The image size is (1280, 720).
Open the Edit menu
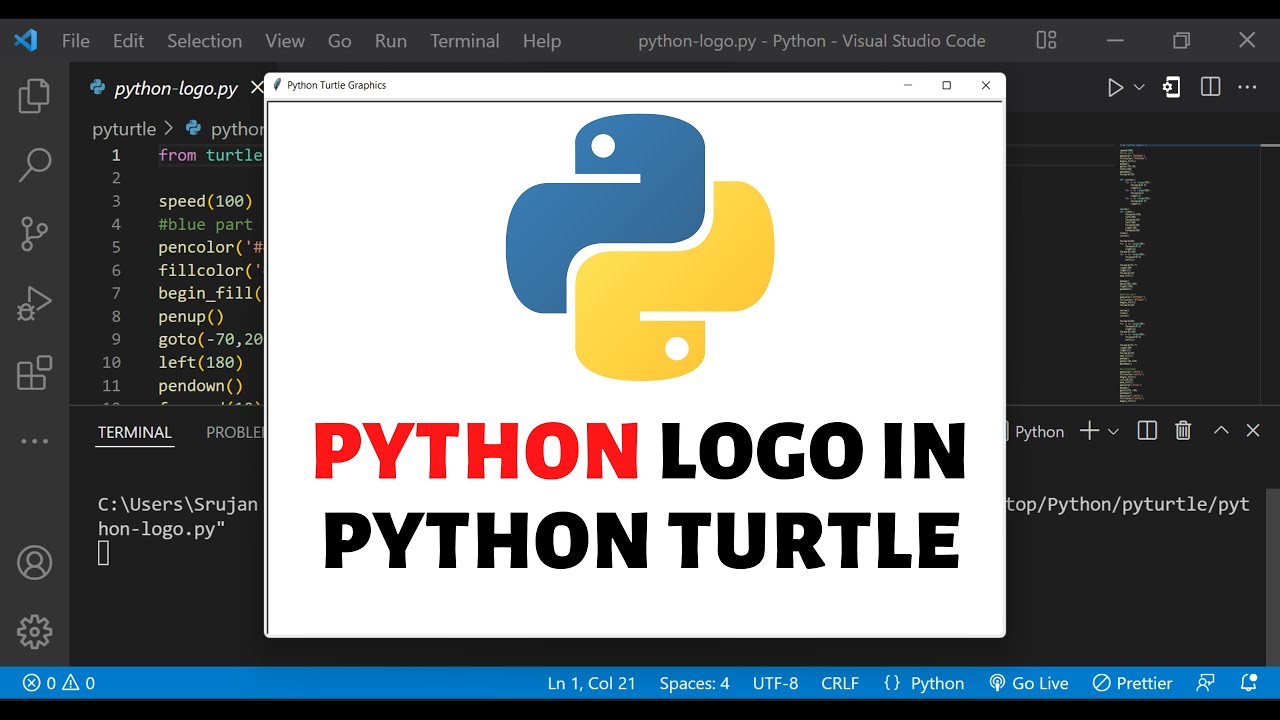tap(128, 41)
